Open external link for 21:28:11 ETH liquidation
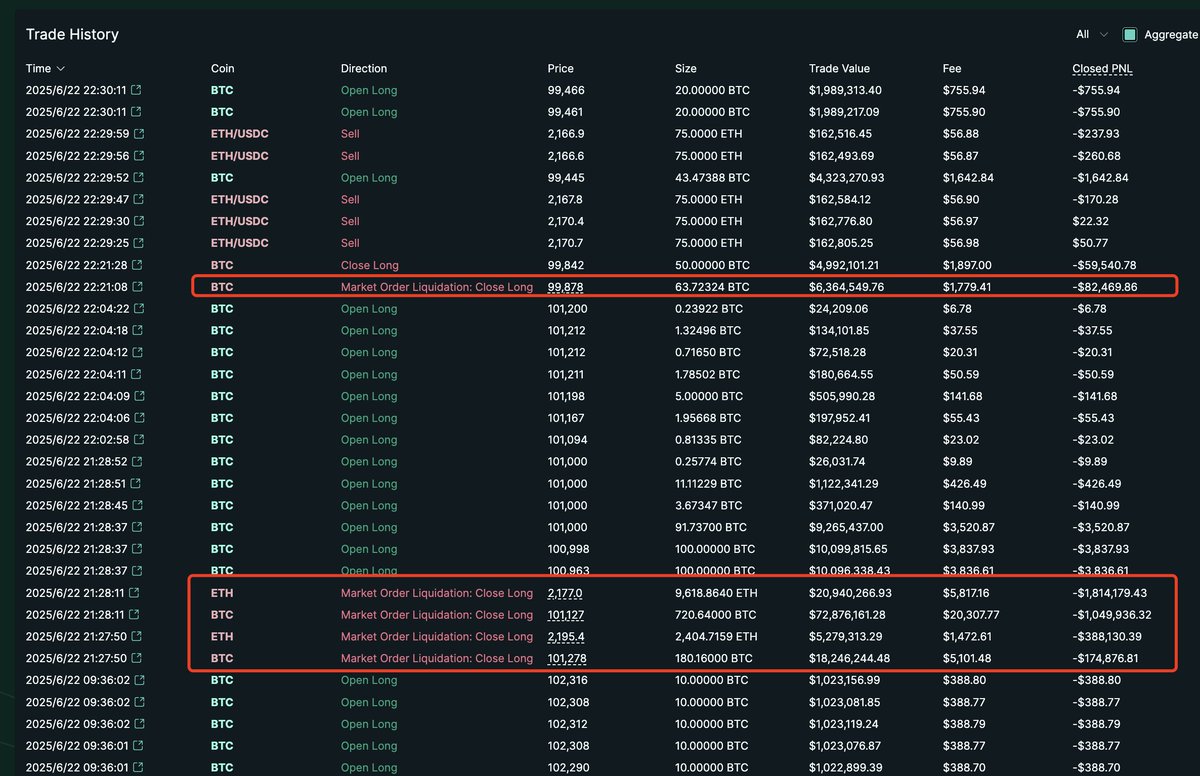Image resolution: width=1200 pixels, height=776 pixels. pyautogui.click(x=136, y=593)
